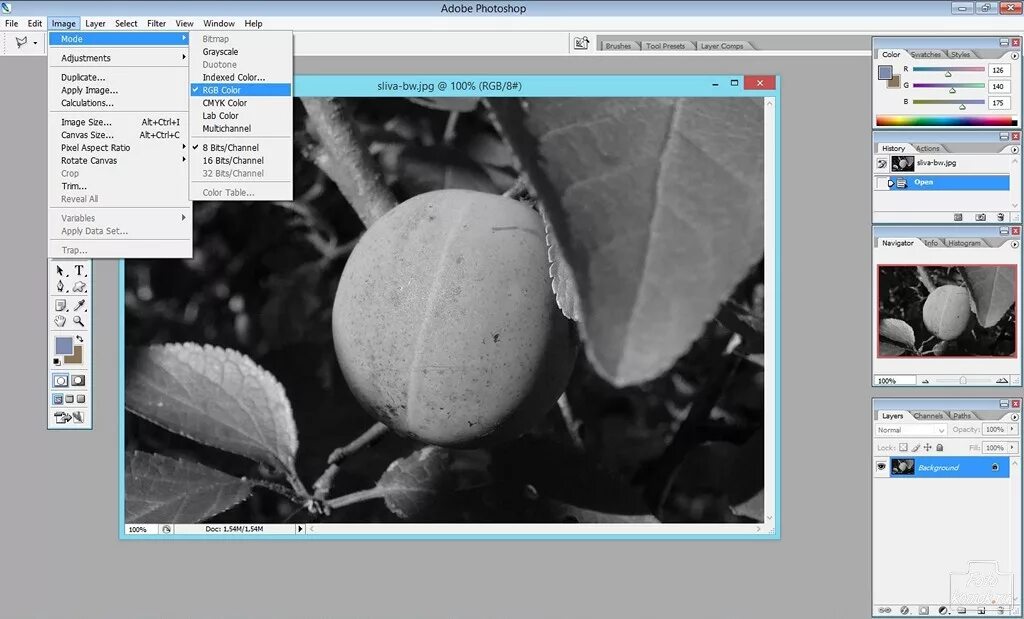The image size is (1024, 619).
Task: Choose Full Screen with menu bar mode
Action: point(69,399)
